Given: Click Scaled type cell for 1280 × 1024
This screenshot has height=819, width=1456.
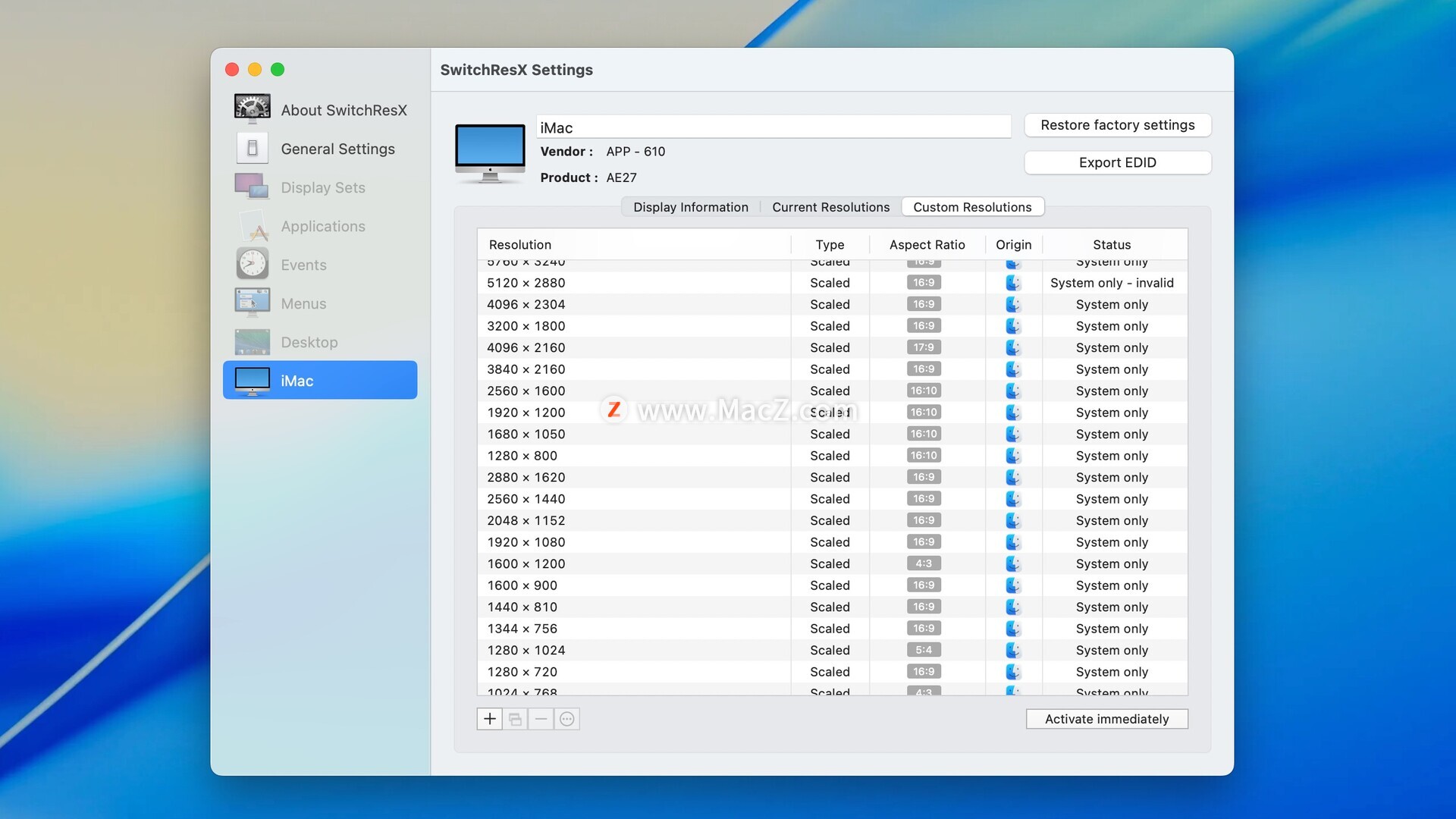Looking at the screenshot, I should pos(830,650).
